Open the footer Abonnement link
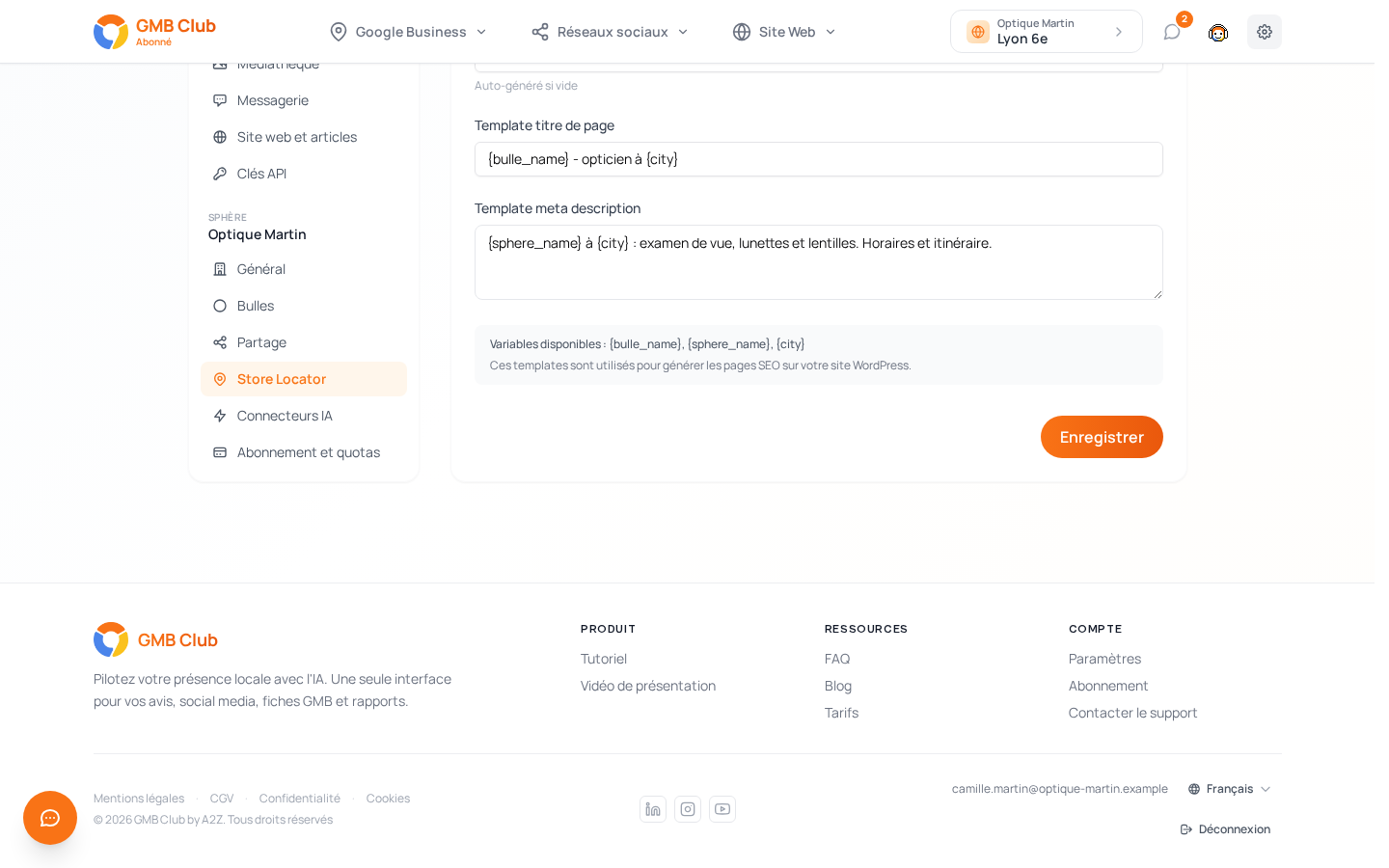The image size is (1389, 868). click(x=1108, y=686)
